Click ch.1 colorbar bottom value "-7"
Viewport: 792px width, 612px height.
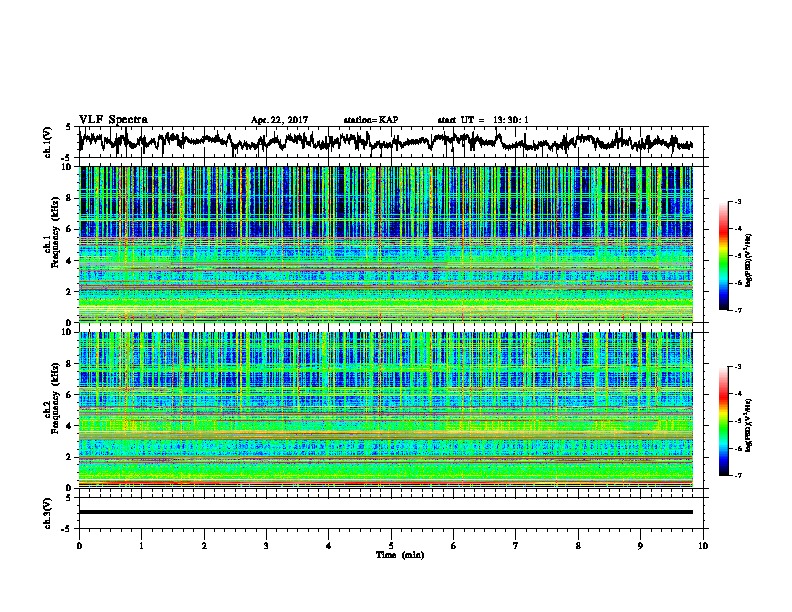click(x=737, y=310)
